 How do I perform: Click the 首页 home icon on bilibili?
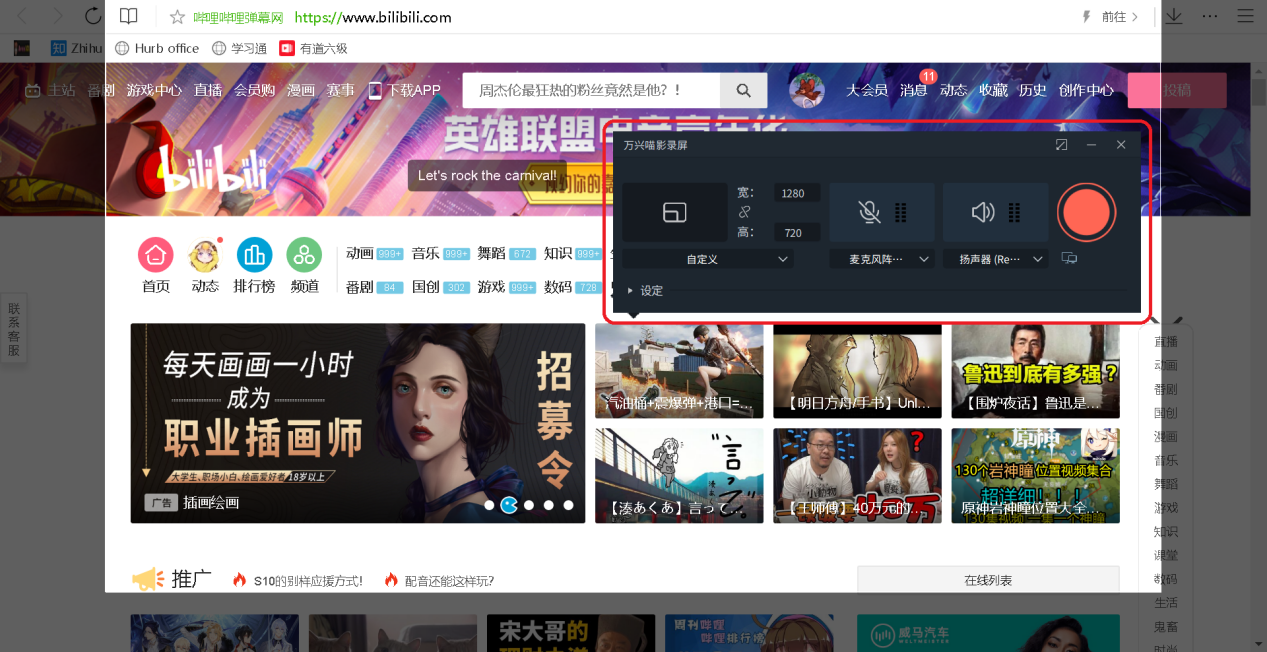click(x=155, y=257)
